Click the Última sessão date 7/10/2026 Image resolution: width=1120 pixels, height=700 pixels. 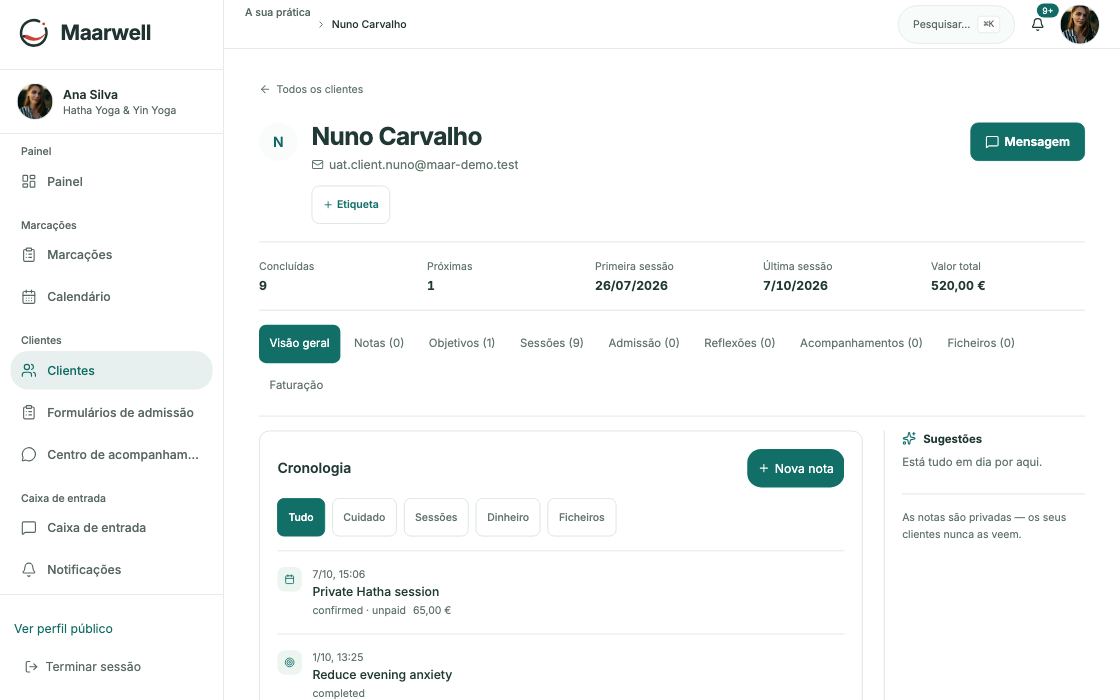click(795, 286)
